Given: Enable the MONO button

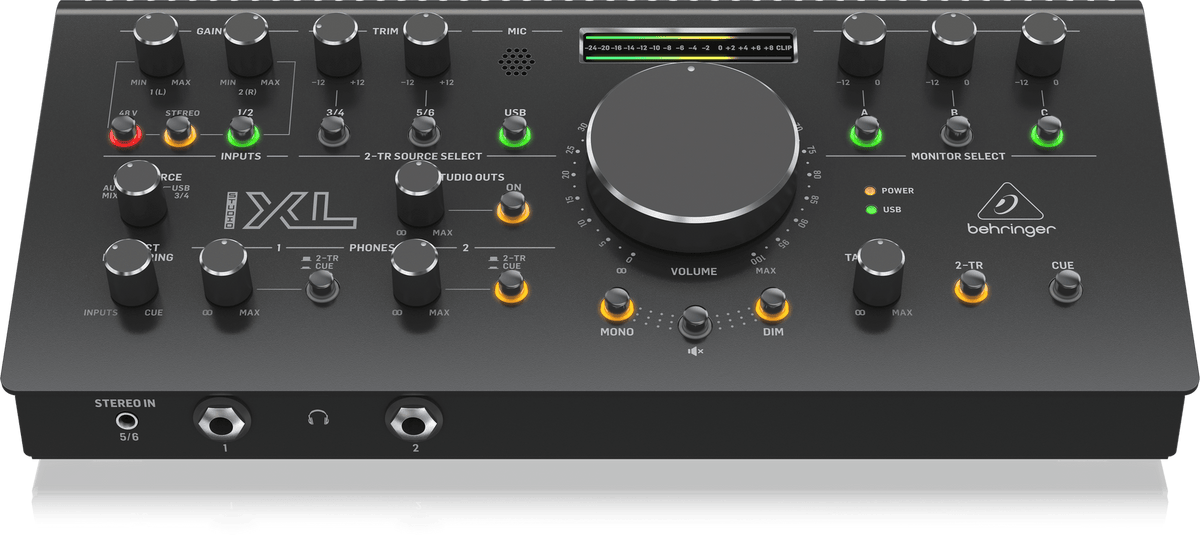Looking at the screenshot, I should click(x=617, y=302).
